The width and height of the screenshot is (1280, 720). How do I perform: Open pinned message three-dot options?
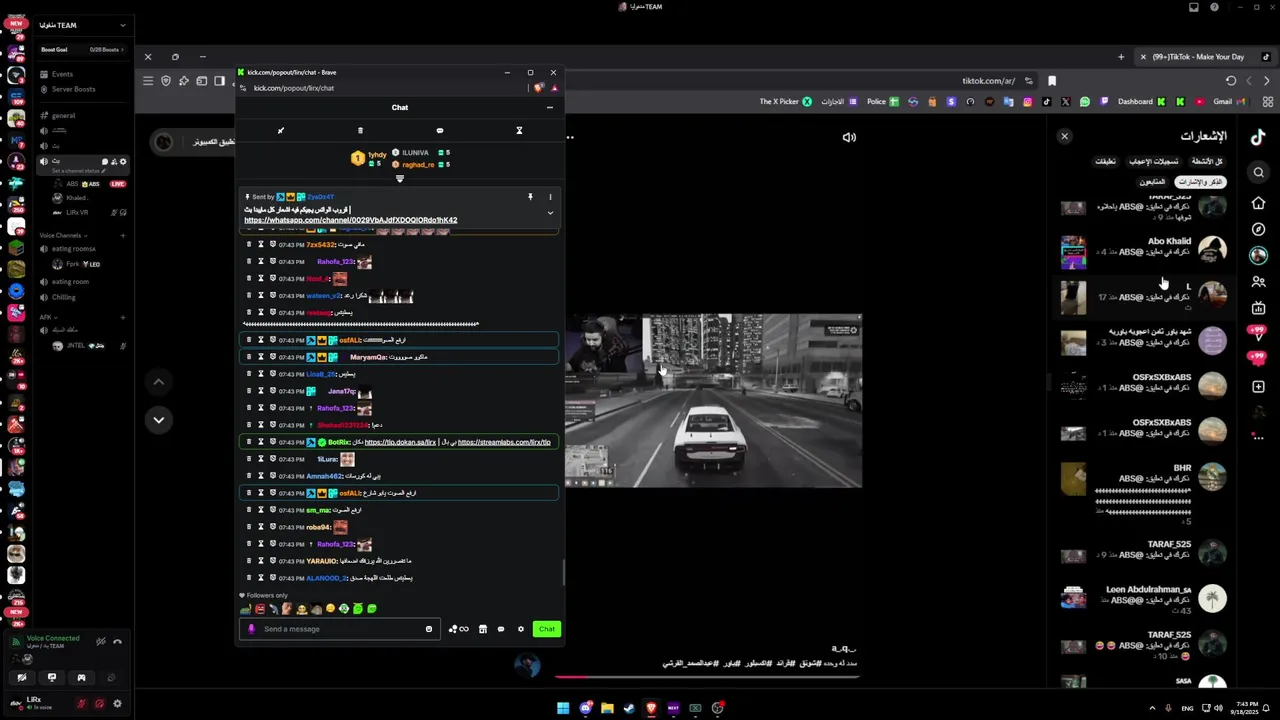click(x=550, y=197)
